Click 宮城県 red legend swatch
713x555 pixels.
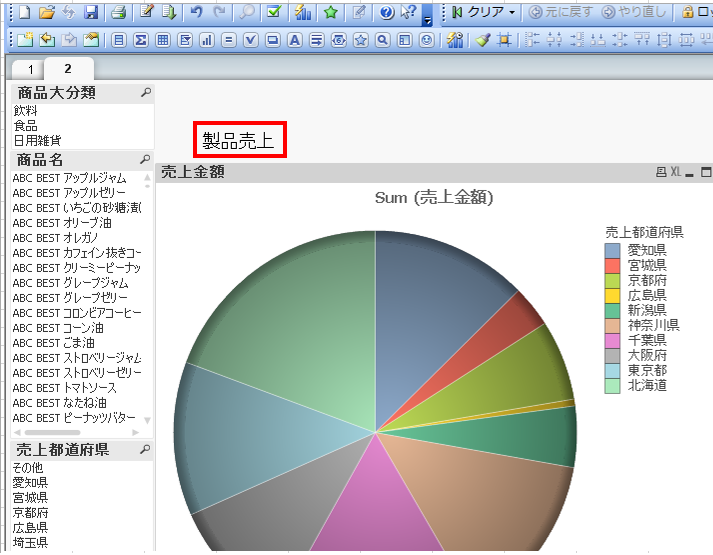[x=612, y=265]
